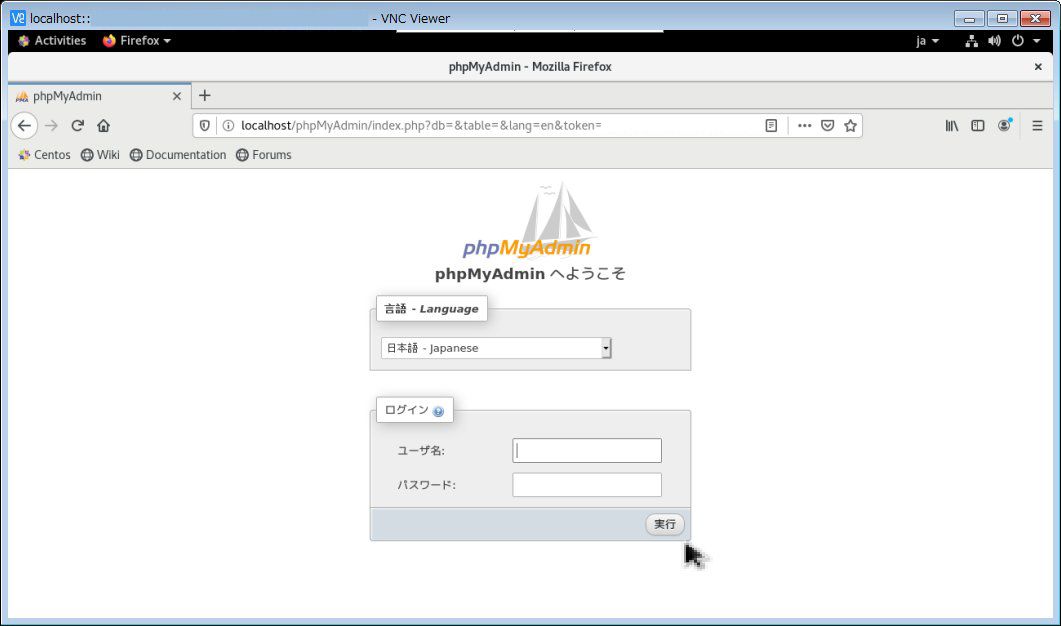The image size is (1061, 626).
Task: Reload the phpMyAdmin page
Action: coord(77,125)
